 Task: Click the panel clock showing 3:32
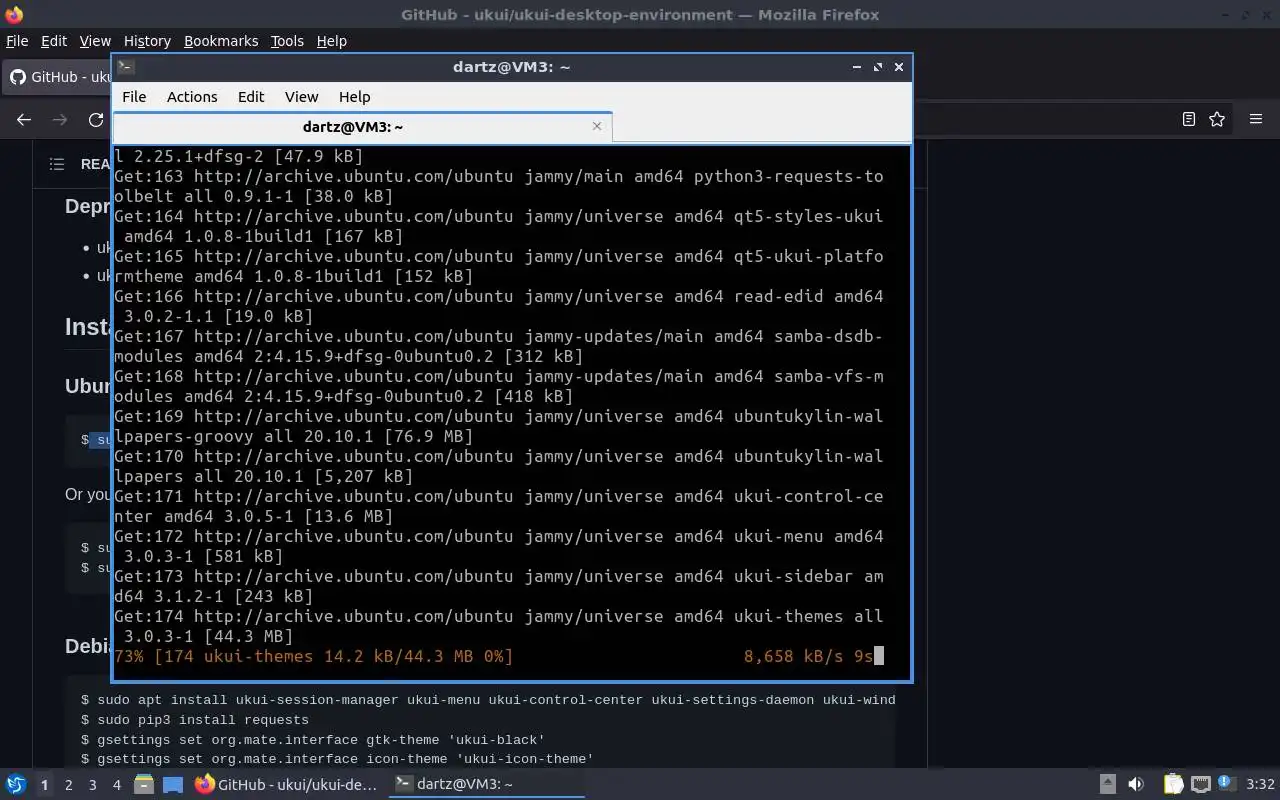point(1260,784)
